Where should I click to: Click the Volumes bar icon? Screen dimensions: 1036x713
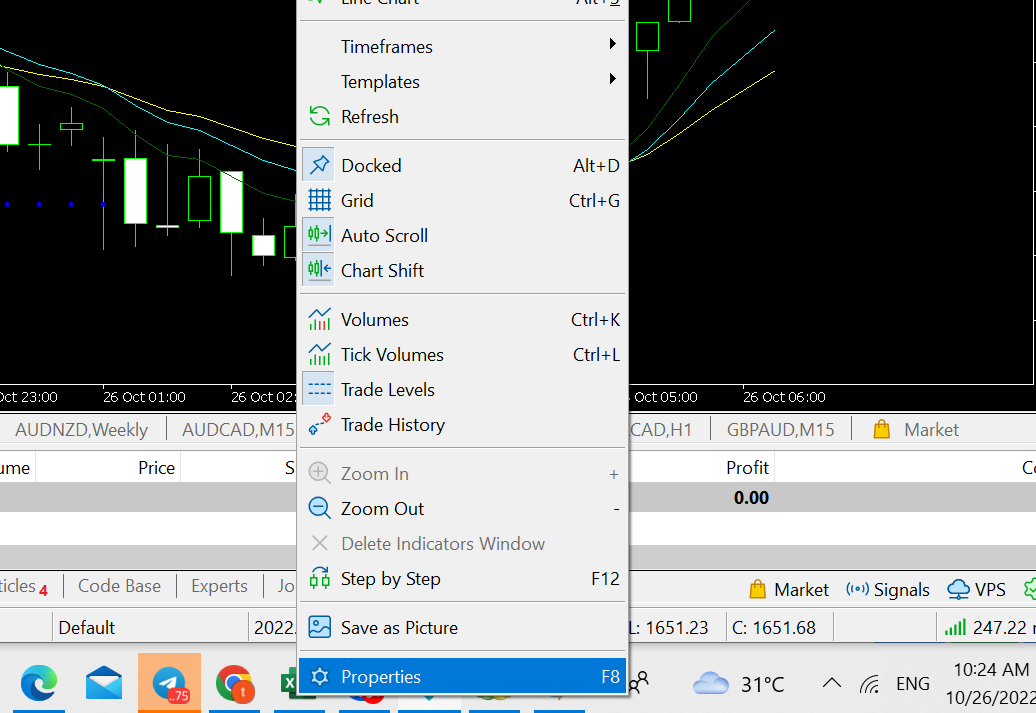(318, 319)
